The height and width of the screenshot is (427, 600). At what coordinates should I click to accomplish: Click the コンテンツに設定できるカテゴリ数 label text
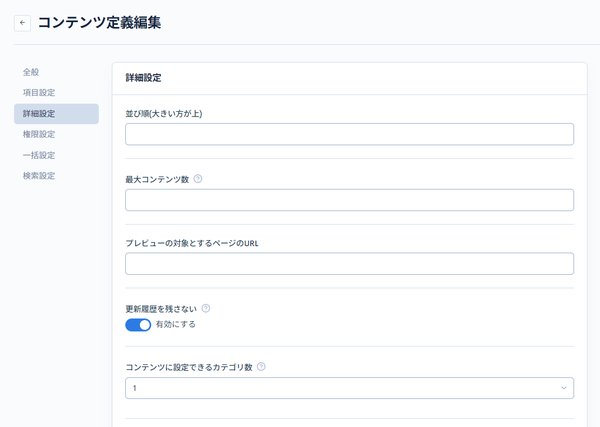[189, 367]
